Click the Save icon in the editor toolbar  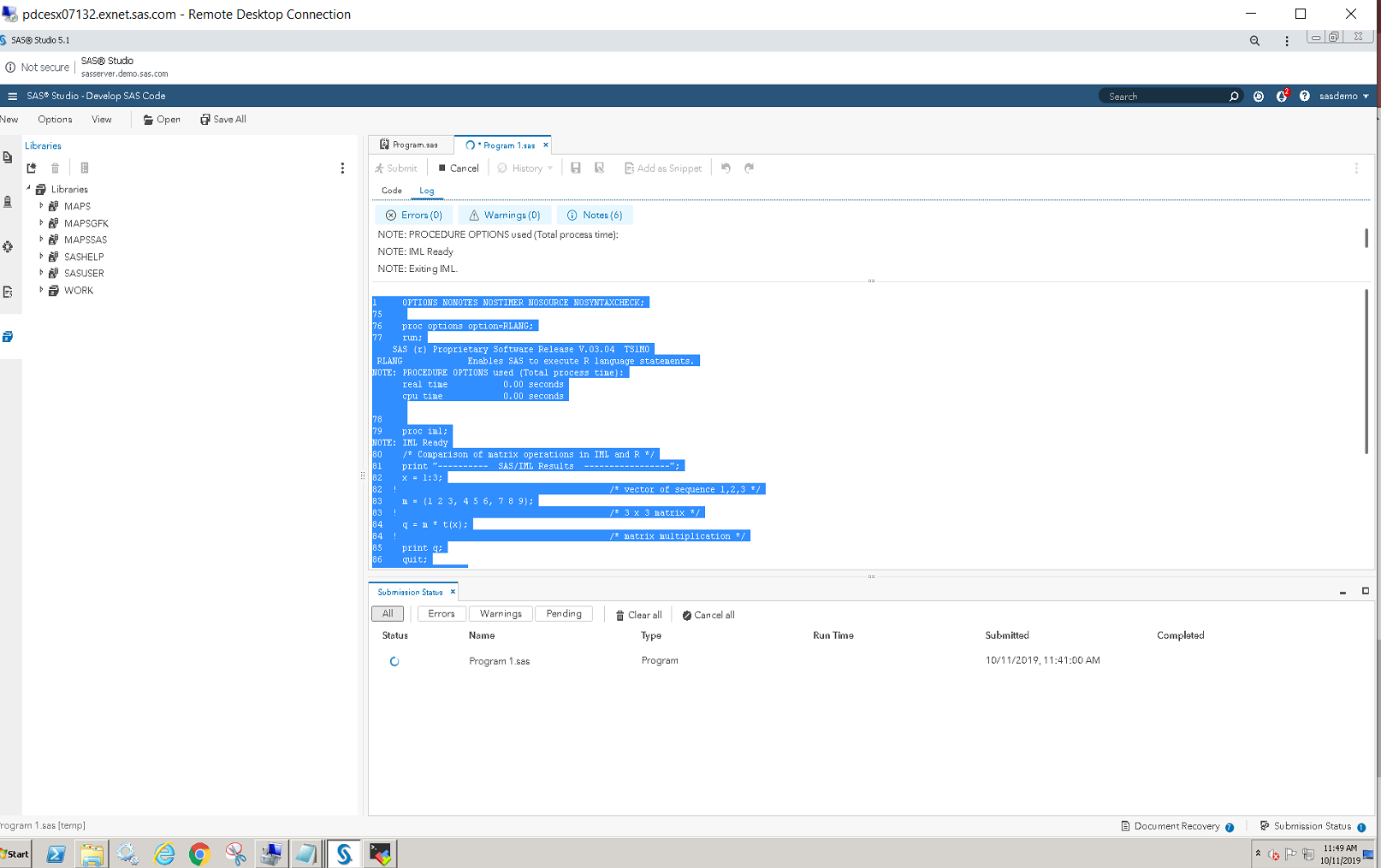575,168
